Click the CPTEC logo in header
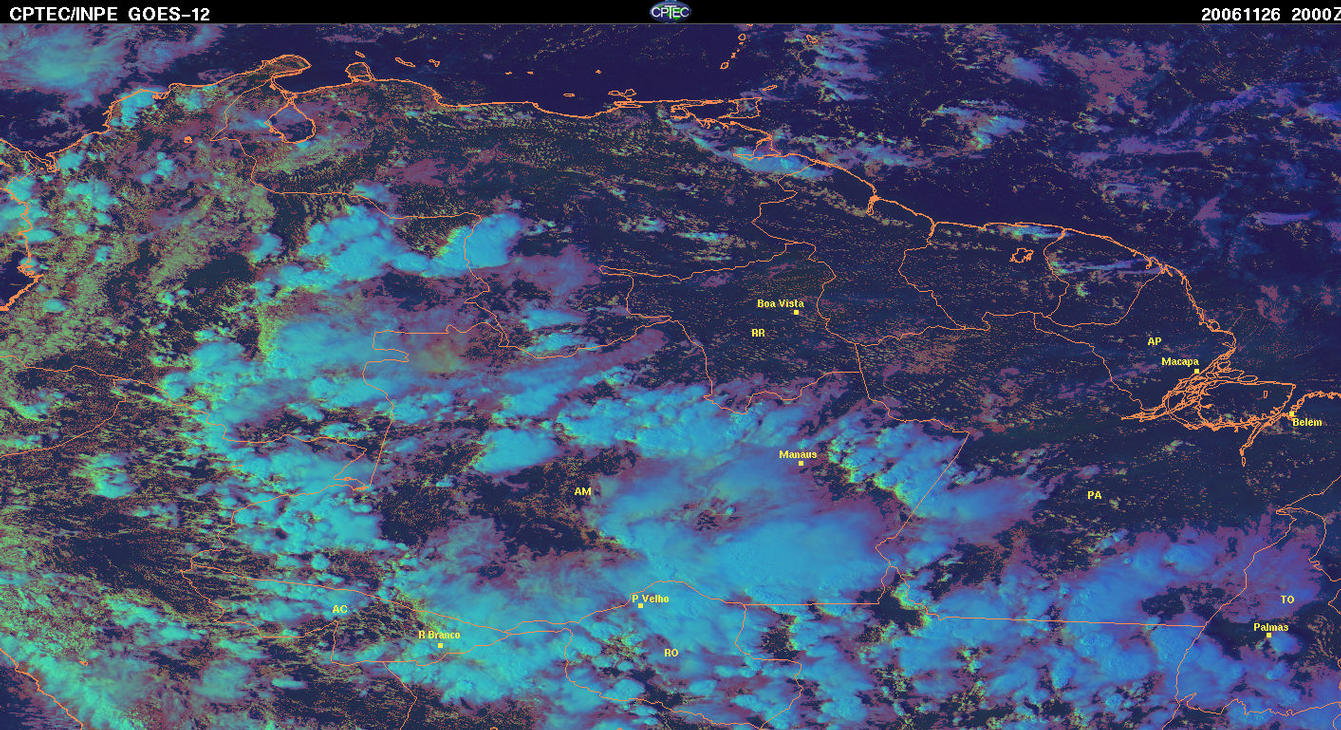The width and height of the screenshot is (1341, 730). pyautogui.click(x=670, y=11)
